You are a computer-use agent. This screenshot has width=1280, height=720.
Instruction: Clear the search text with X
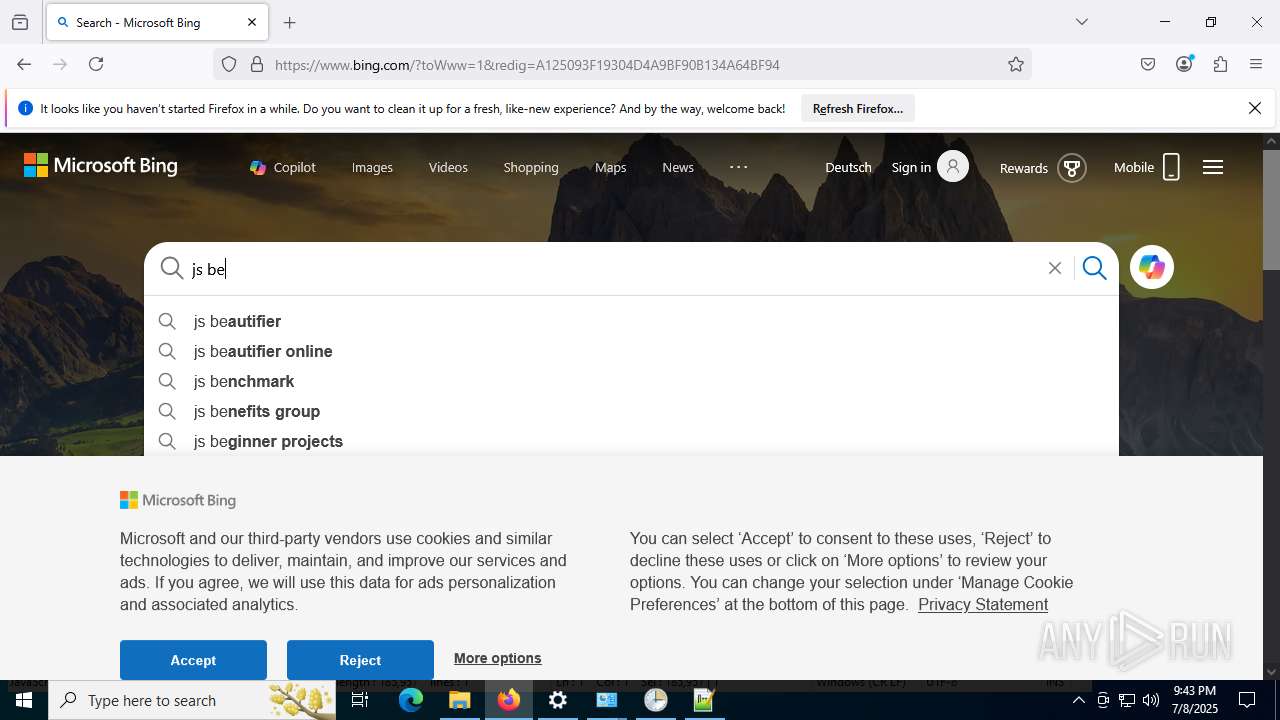[x=1054, y=268]
